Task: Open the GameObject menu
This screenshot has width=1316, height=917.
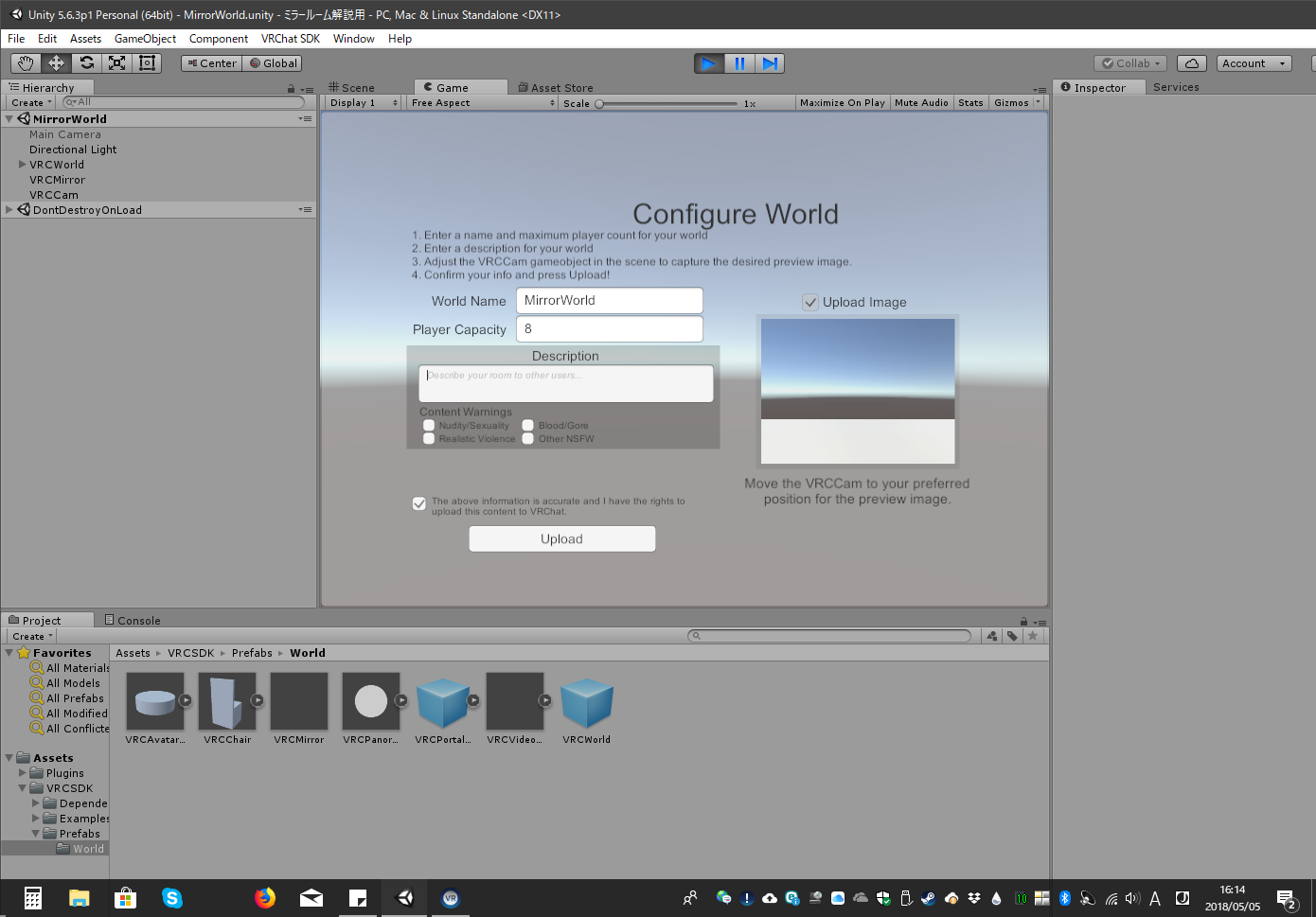Action: (145, 39)
